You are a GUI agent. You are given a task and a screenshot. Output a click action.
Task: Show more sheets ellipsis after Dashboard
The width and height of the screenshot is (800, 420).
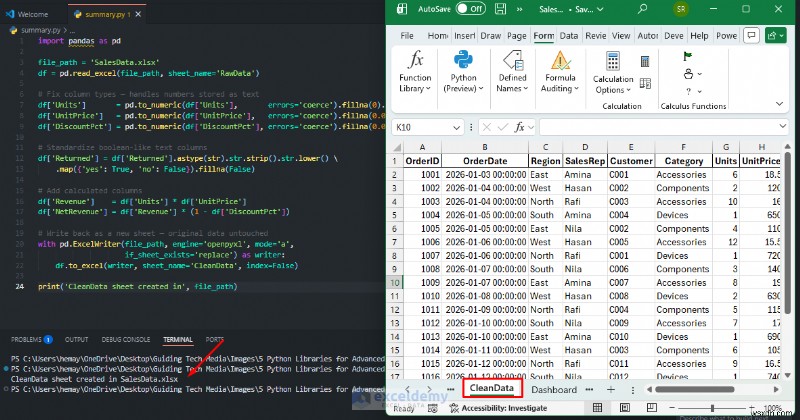pyautogui.click(x=590, y=390)
